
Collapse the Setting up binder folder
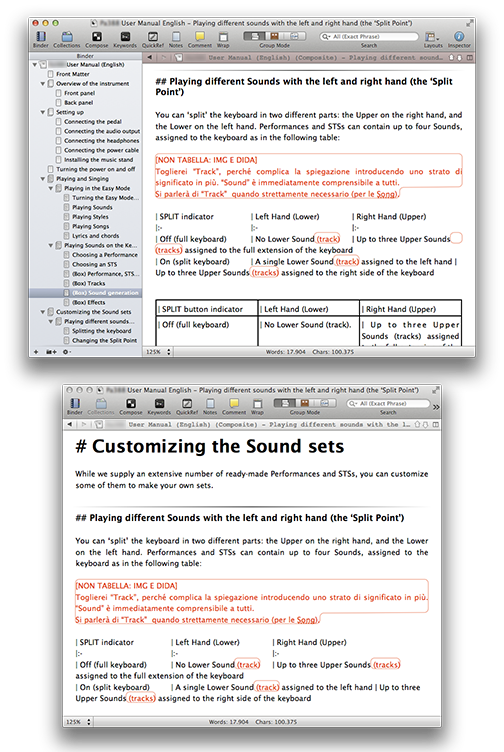[x=43, y=112]
